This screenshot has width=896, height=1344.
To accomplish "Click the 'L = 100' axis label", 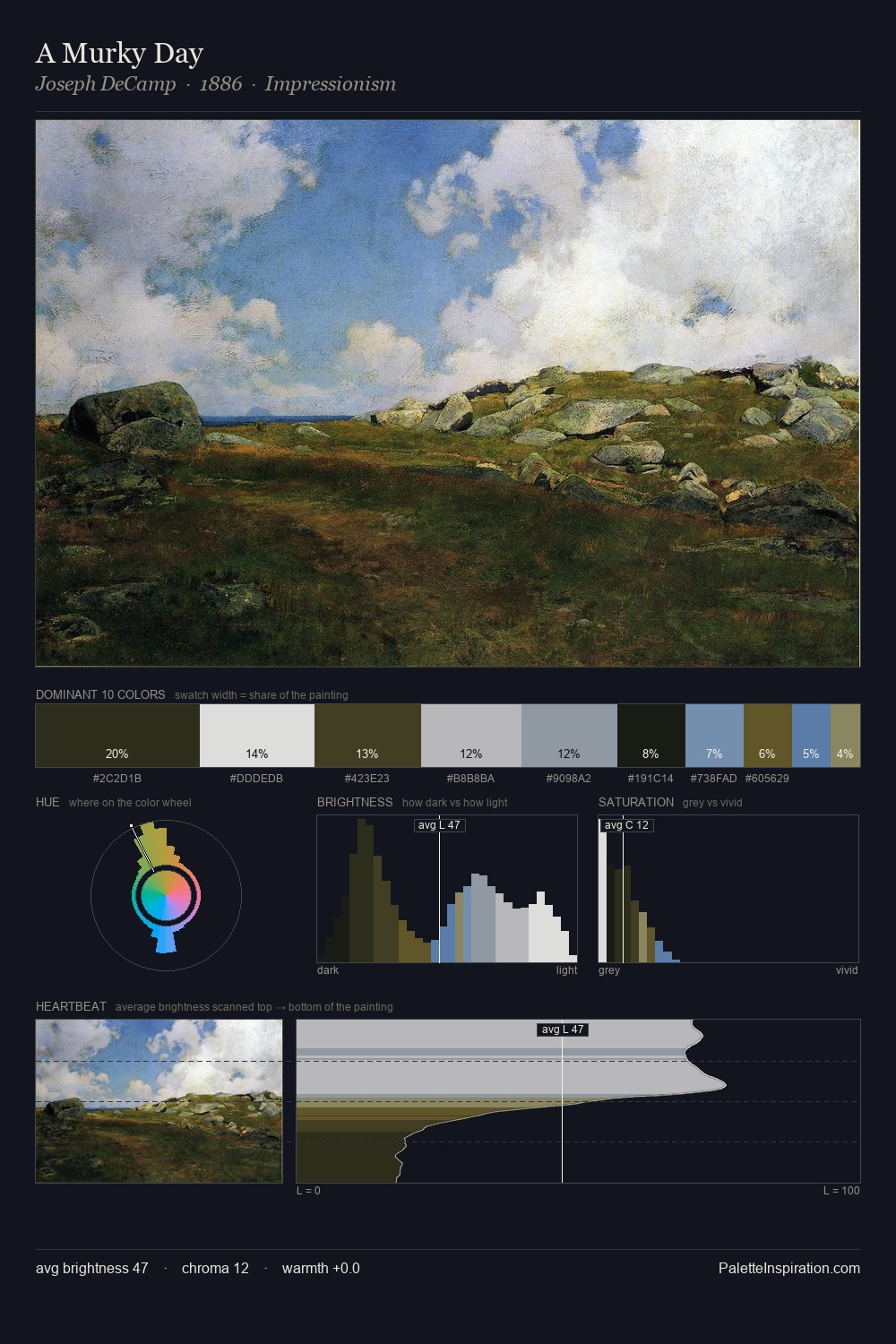I will point(841,1191).
